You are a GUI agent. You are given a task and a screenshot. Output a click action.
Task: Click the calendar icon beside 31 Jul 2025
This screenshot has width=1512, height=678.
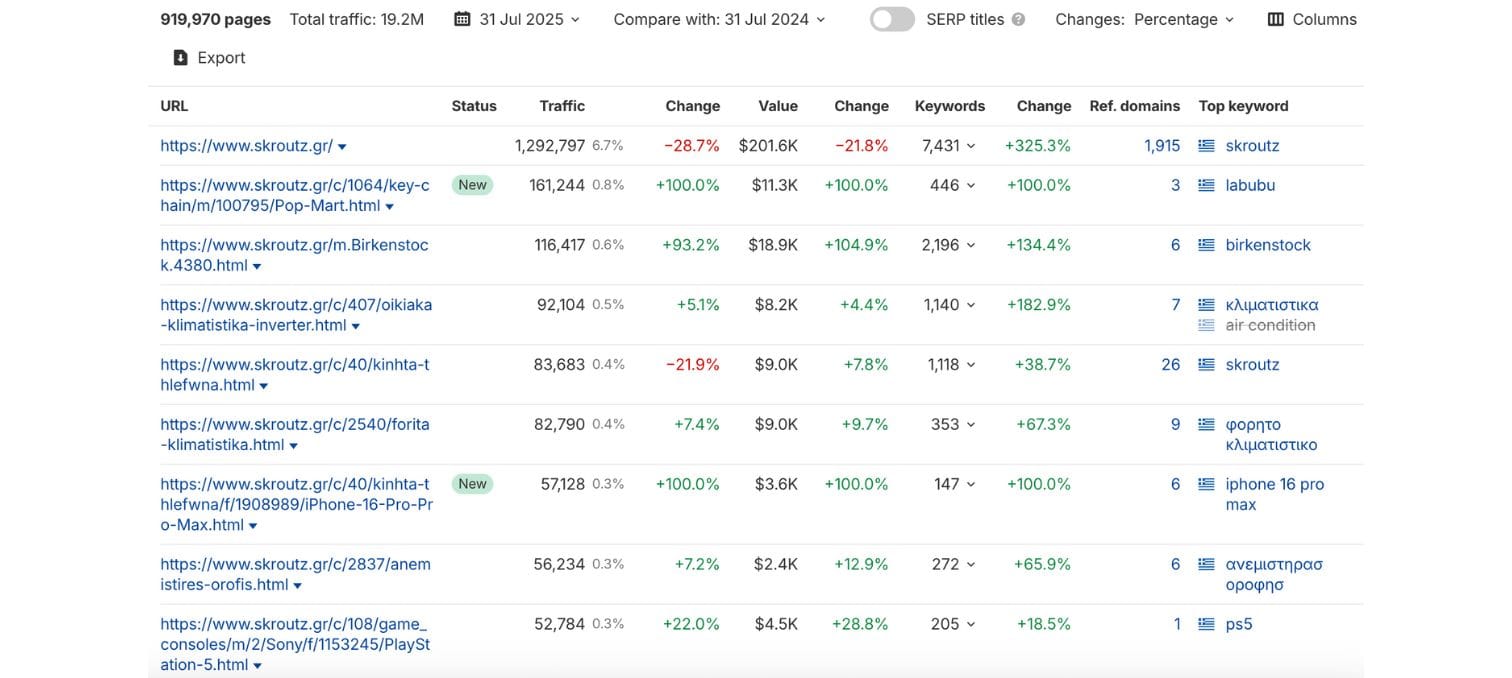[x=462, y=19]
